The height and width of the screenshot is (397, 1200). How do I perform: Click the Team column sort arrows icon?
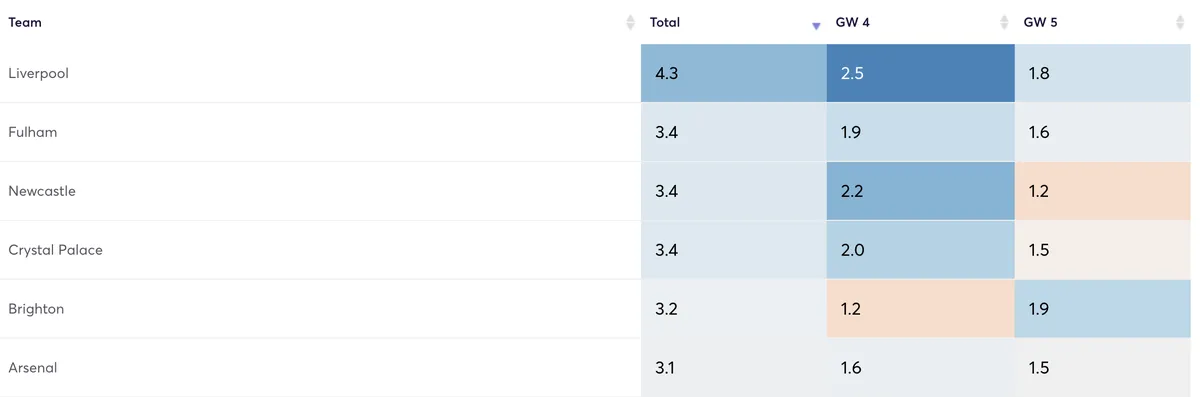(x=630, y=22)
